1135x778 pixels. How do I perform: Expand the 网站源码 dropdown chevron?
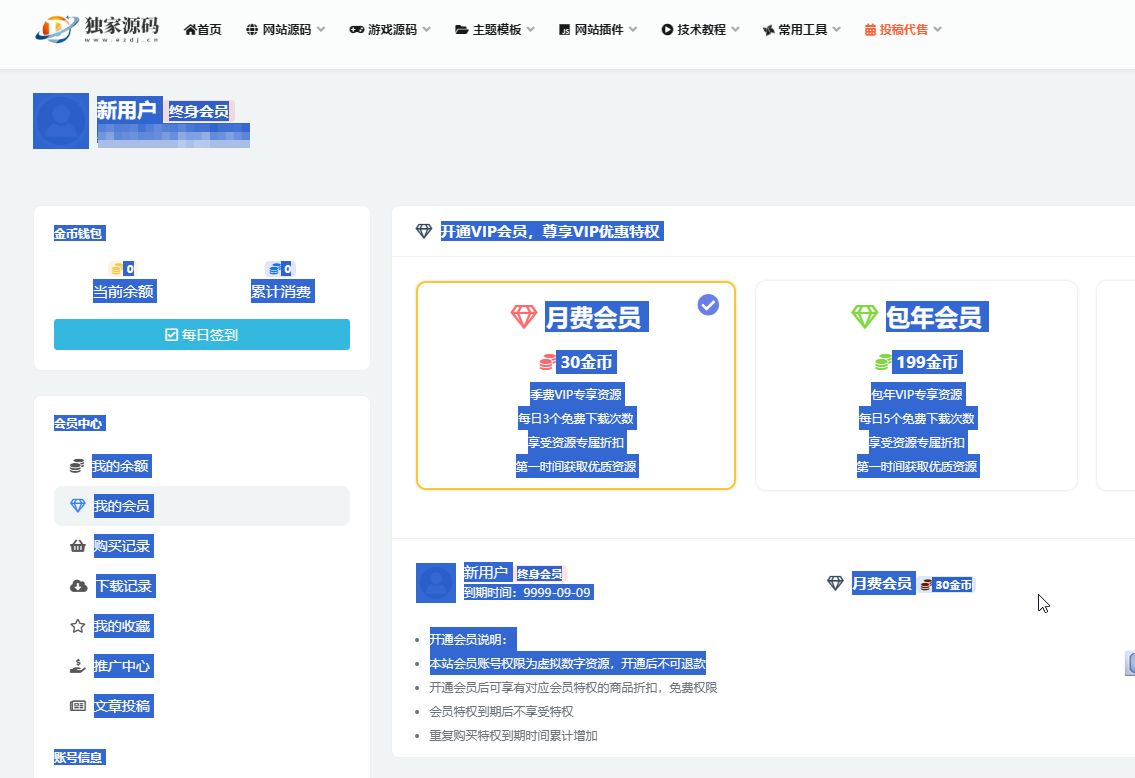point(321,30)
